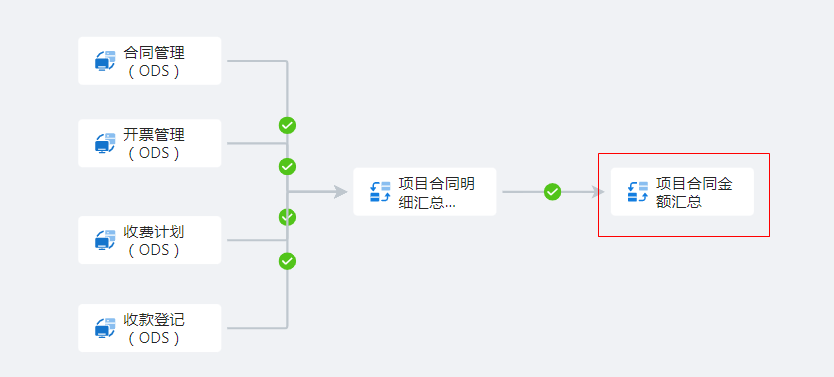Viewport: 834px width, 377px height.
Task: Click the connector line leaving 收款登记 node
Action: click(x=257, y=328)
